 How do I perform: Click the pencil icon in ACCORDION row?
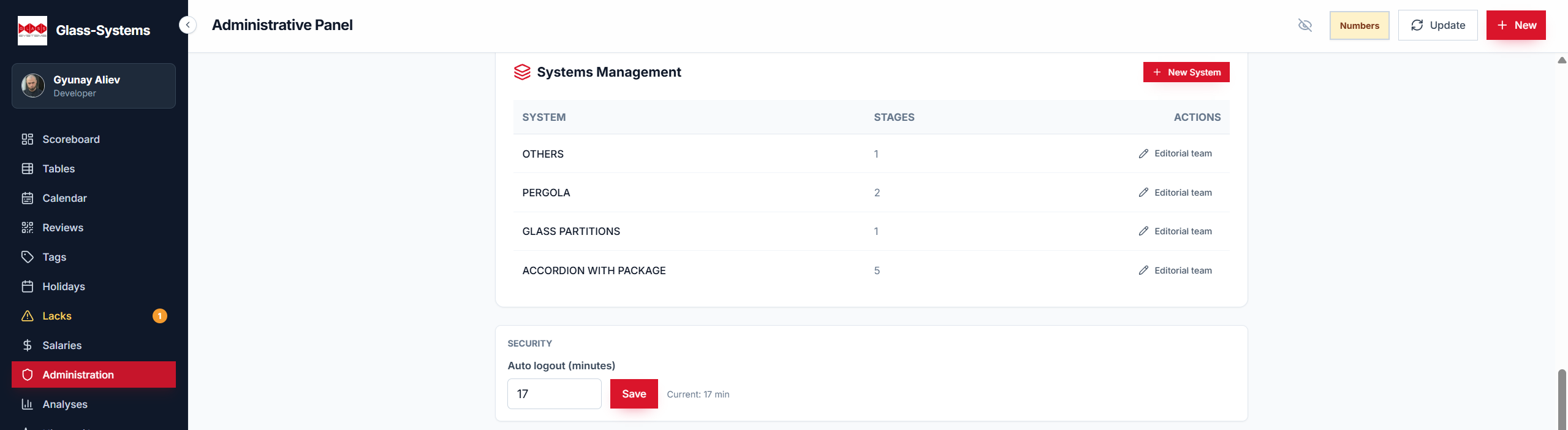(1143, 271)
